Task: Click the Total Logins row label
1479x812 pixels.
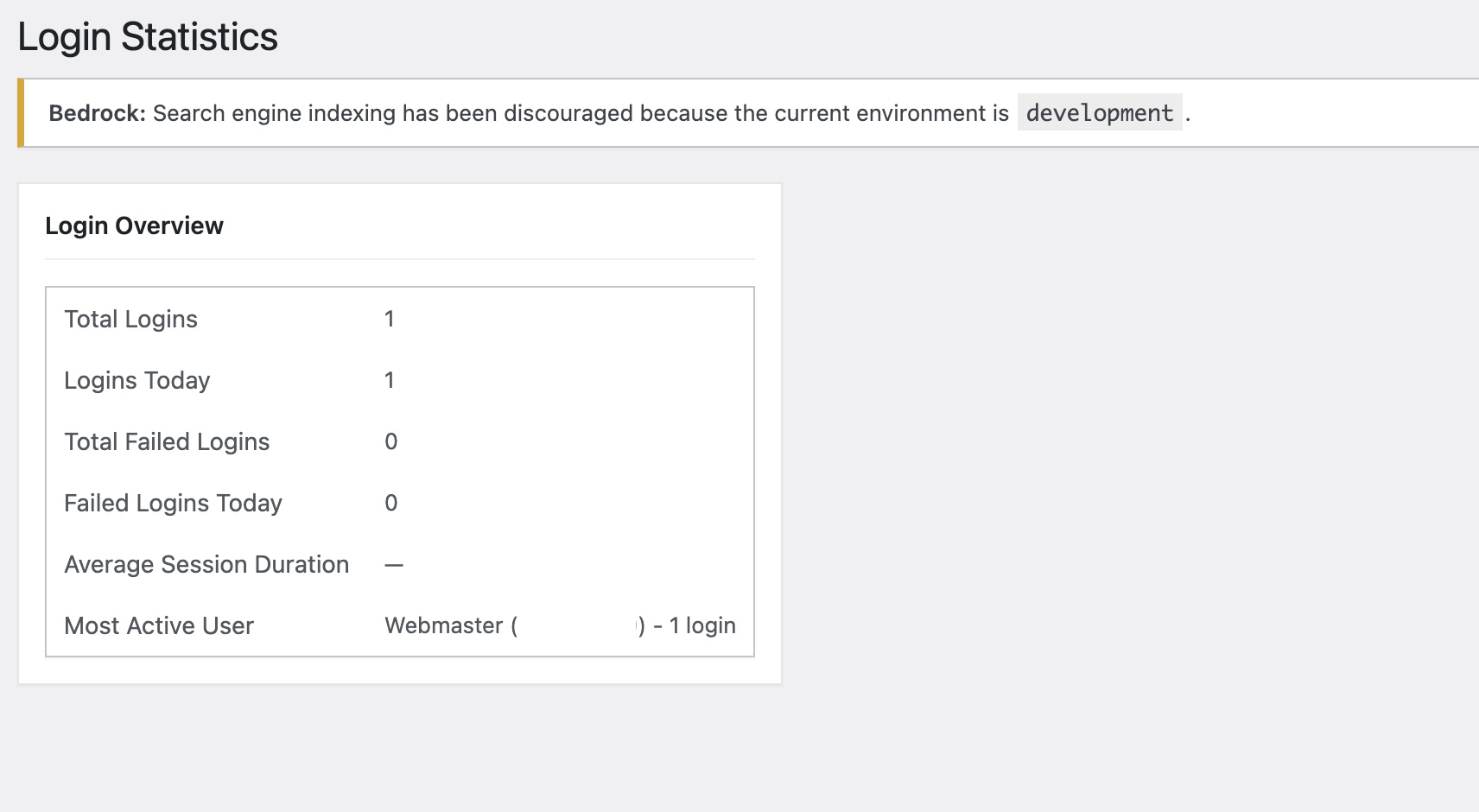Action: (x=130, y=319)
